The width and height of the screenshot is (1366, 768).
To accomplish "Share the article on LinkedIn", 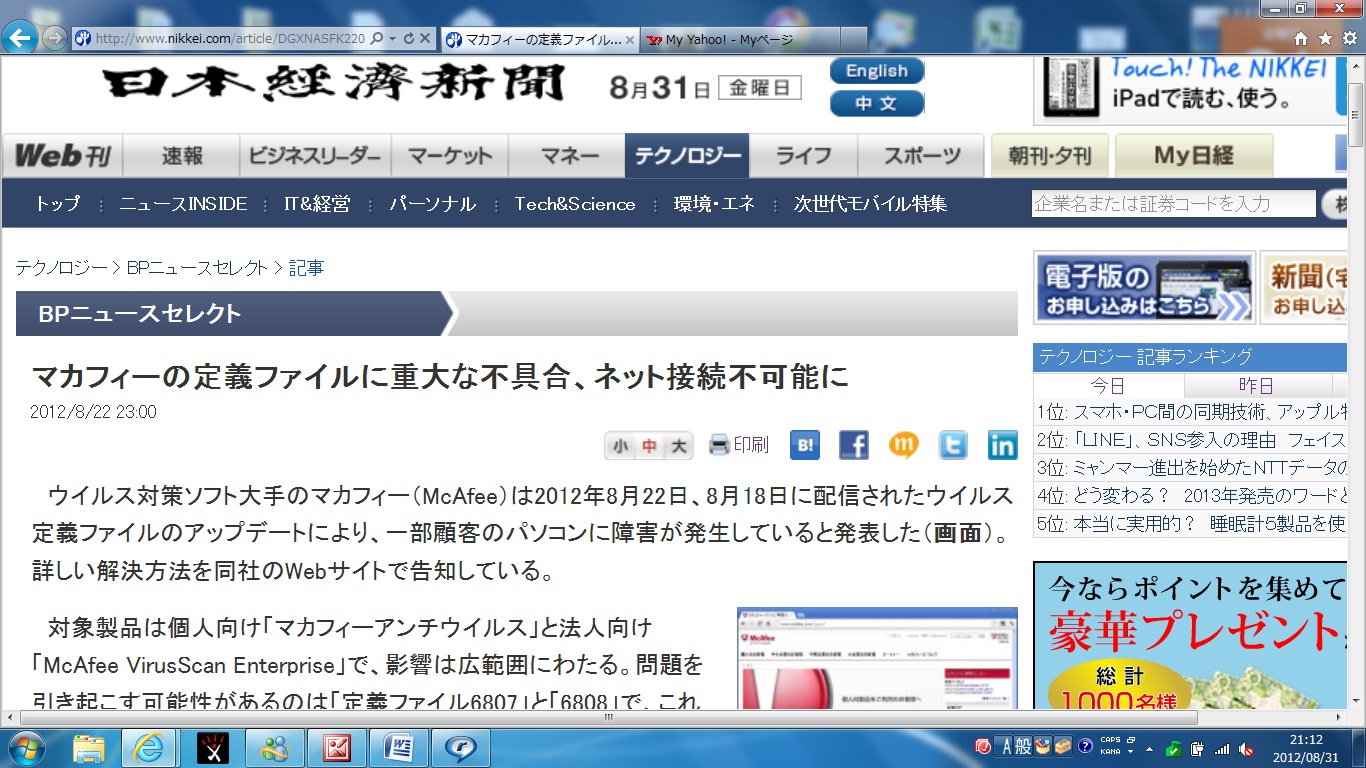I will [x=1002, y=445].
